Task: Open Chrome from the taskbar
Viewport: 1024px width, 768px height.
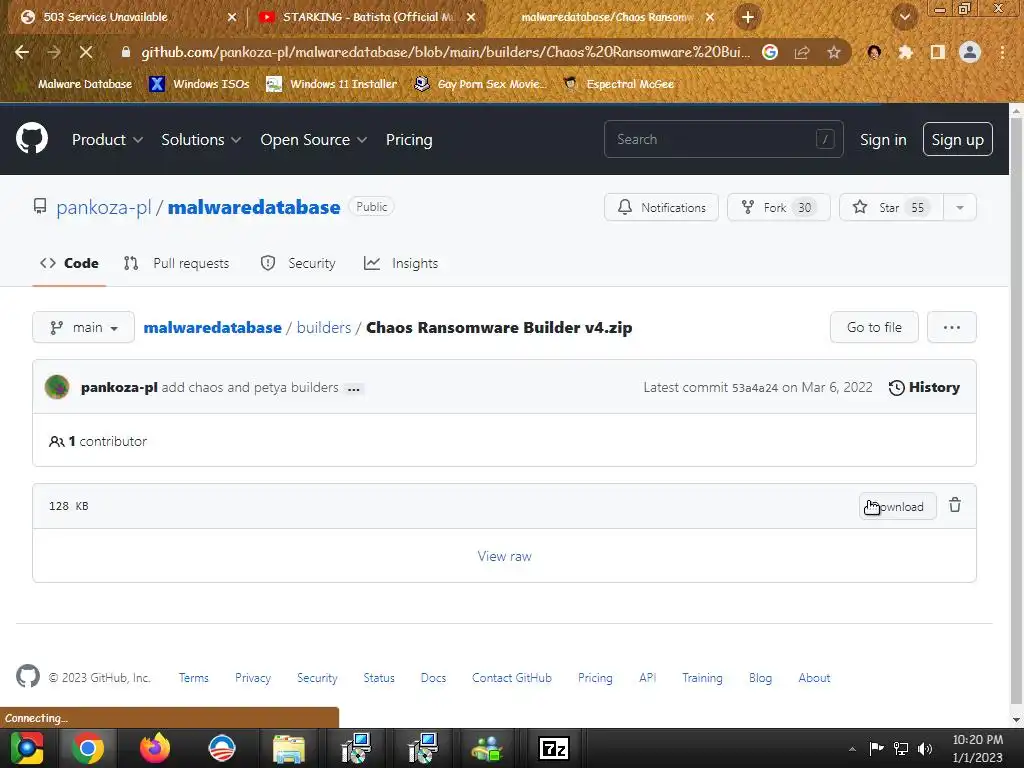Action: click(88, 748)
